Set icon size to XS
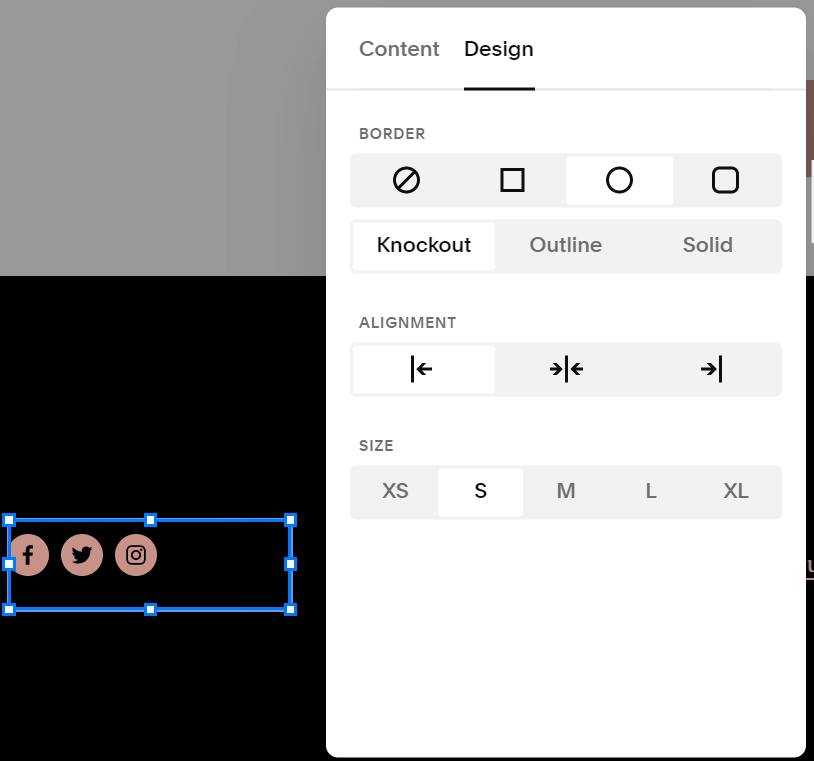The width and height of the screenshot is (814, 761). pyautogui.click(x=395, y=492)
